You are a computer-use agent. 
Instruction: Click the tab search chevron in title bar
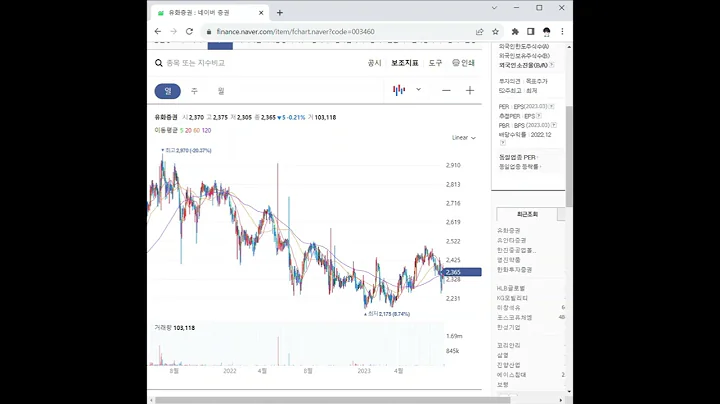[494, 8]
